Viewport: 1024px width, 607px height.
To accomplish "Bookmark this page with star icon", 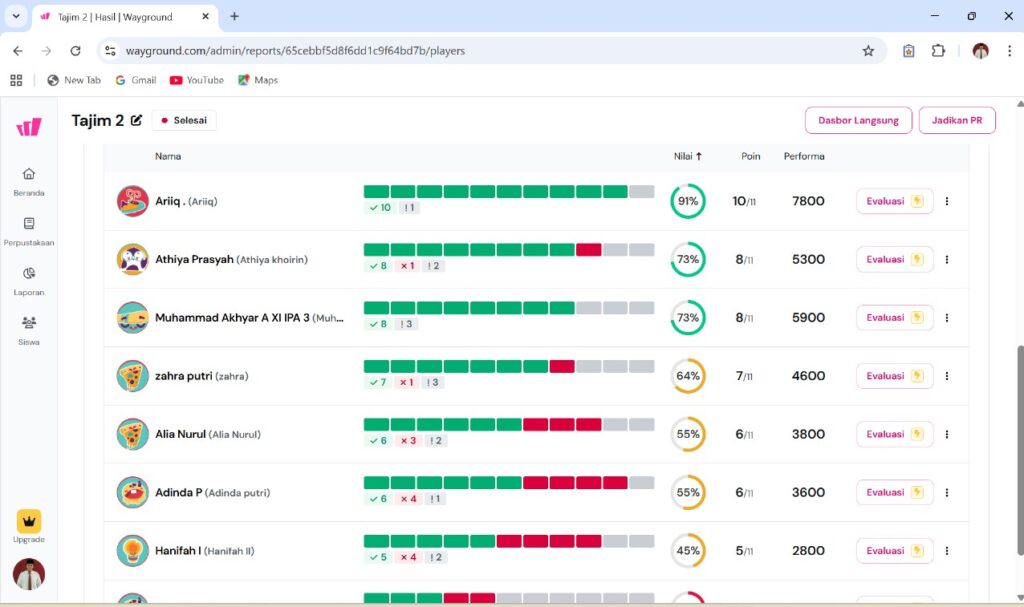I will click(868, 51).
